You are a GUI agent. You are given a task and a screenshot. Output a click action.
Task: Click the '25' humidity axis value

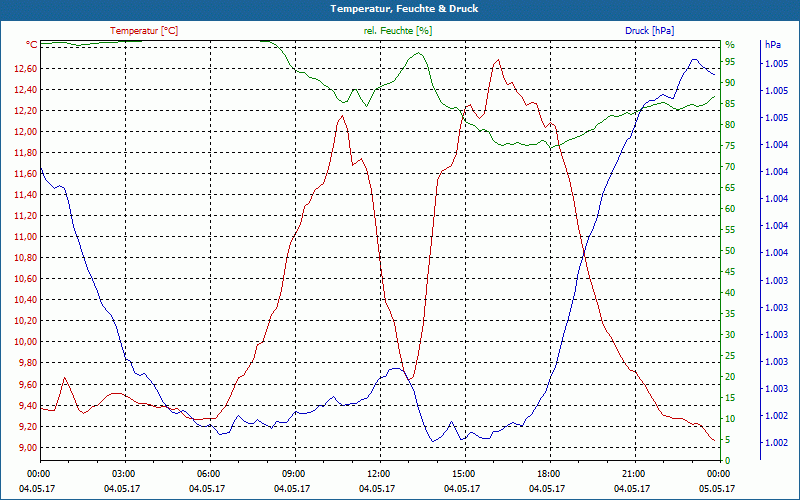pyautogui.click(x=730, y=356)
